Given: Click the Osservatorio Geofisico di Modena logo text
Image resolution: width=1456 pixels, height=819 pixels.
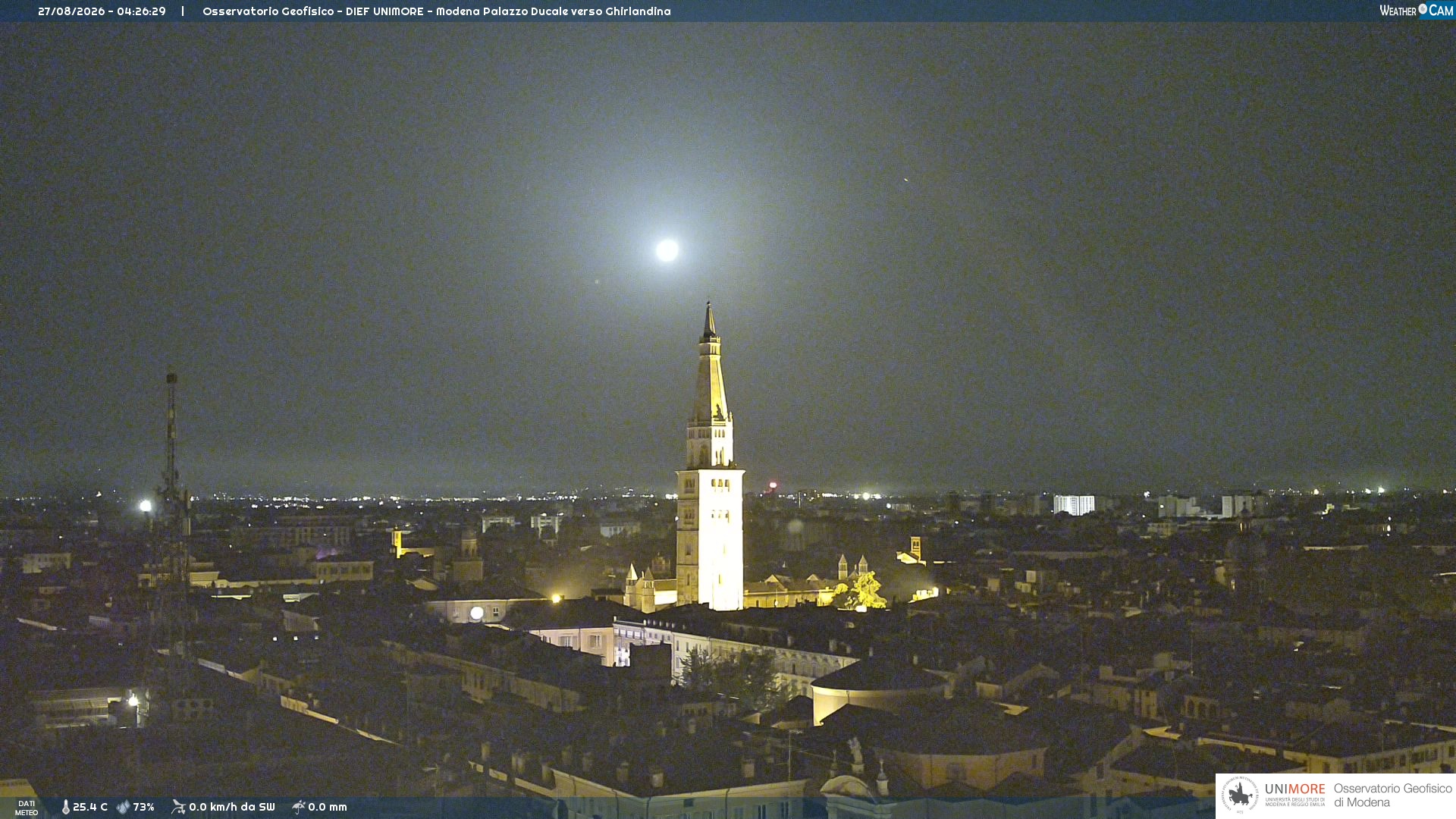Looking at the screenshot, I should coord(1392,795).
